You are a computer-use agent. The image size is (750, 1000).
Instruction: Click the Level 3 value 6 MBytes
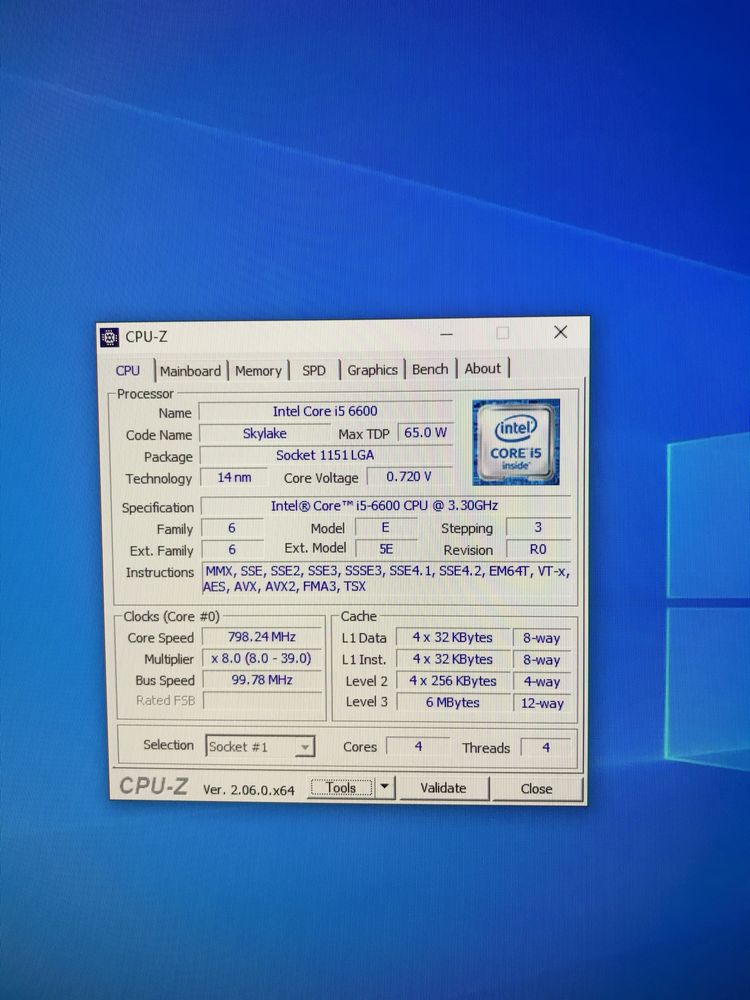[x=453, y=703]
